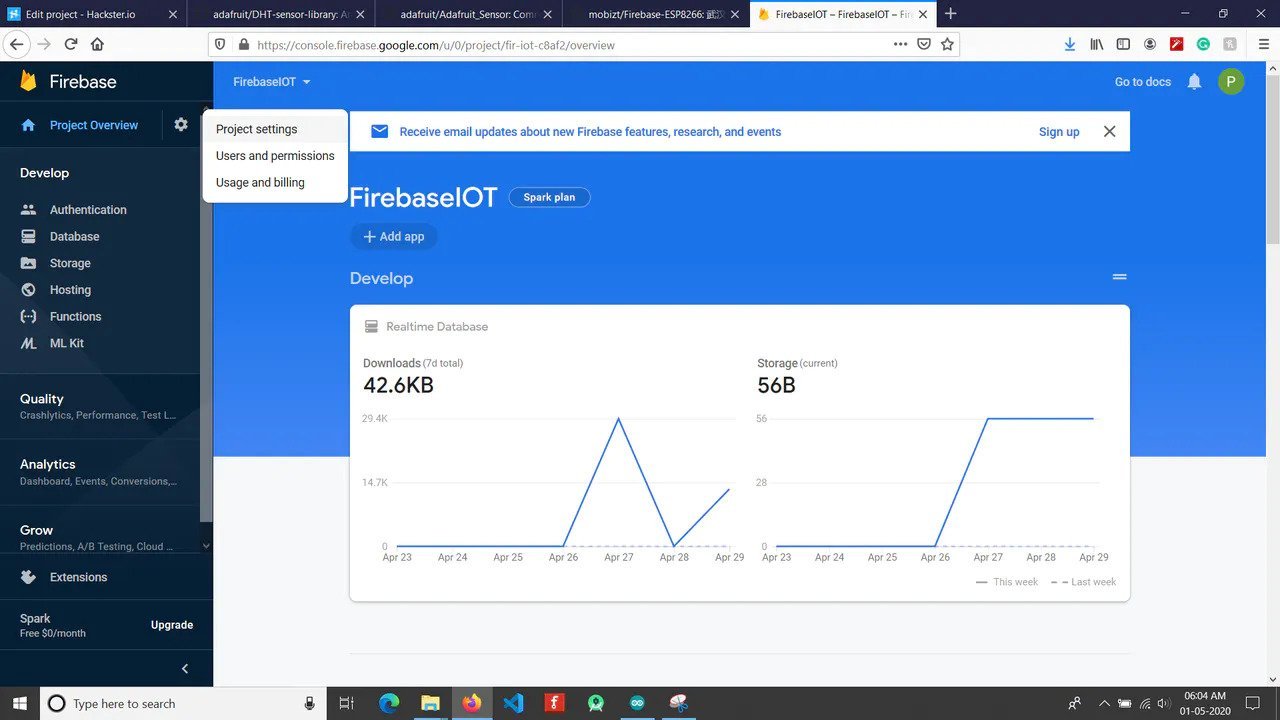The width and height of the screenshot is (1280, 720).
Task: Dismiss the email updates banner
Action: pyautogui.click(x=1109, y=131)
